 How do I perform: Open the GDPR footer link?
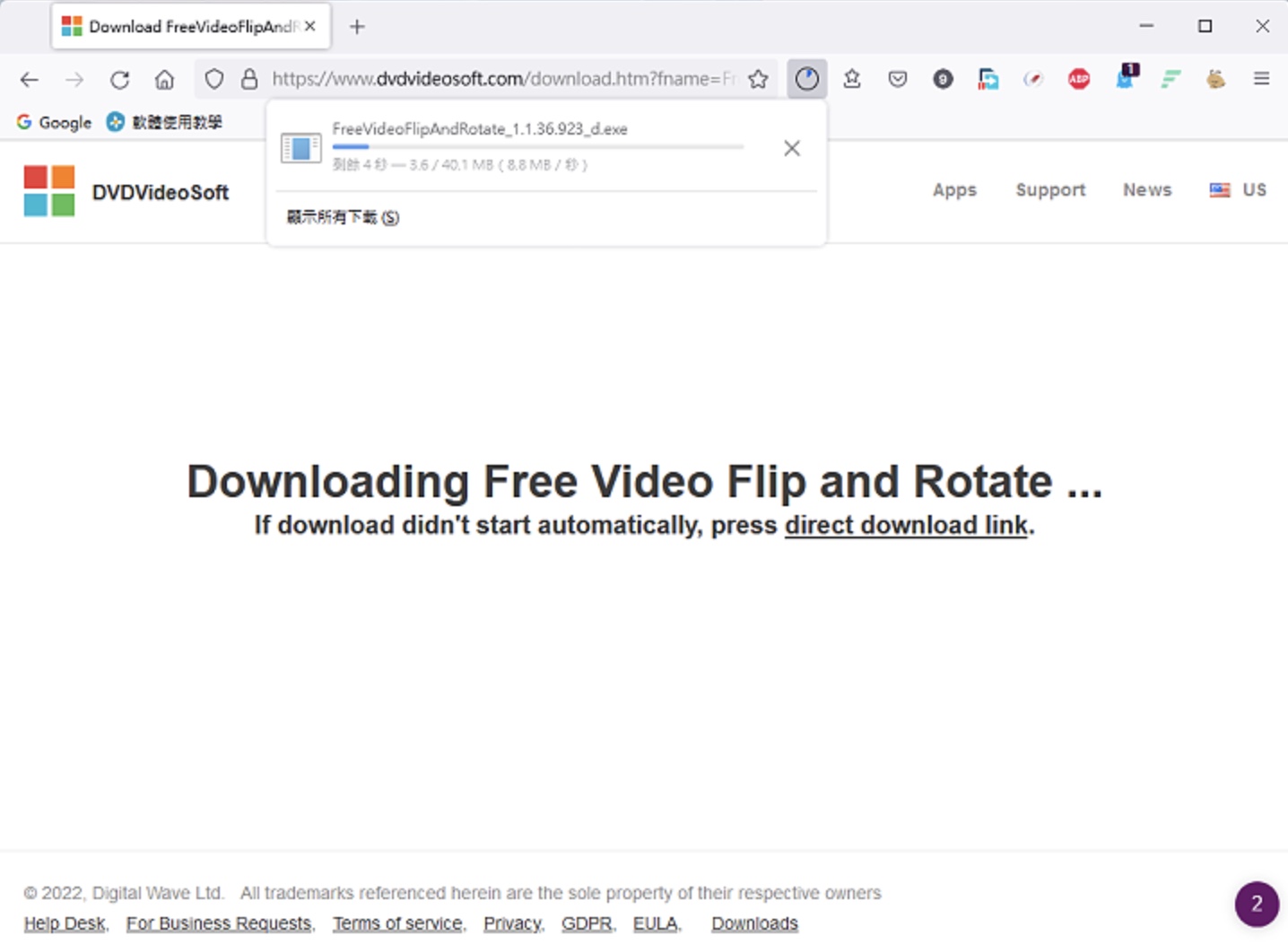tap(587, 923)
